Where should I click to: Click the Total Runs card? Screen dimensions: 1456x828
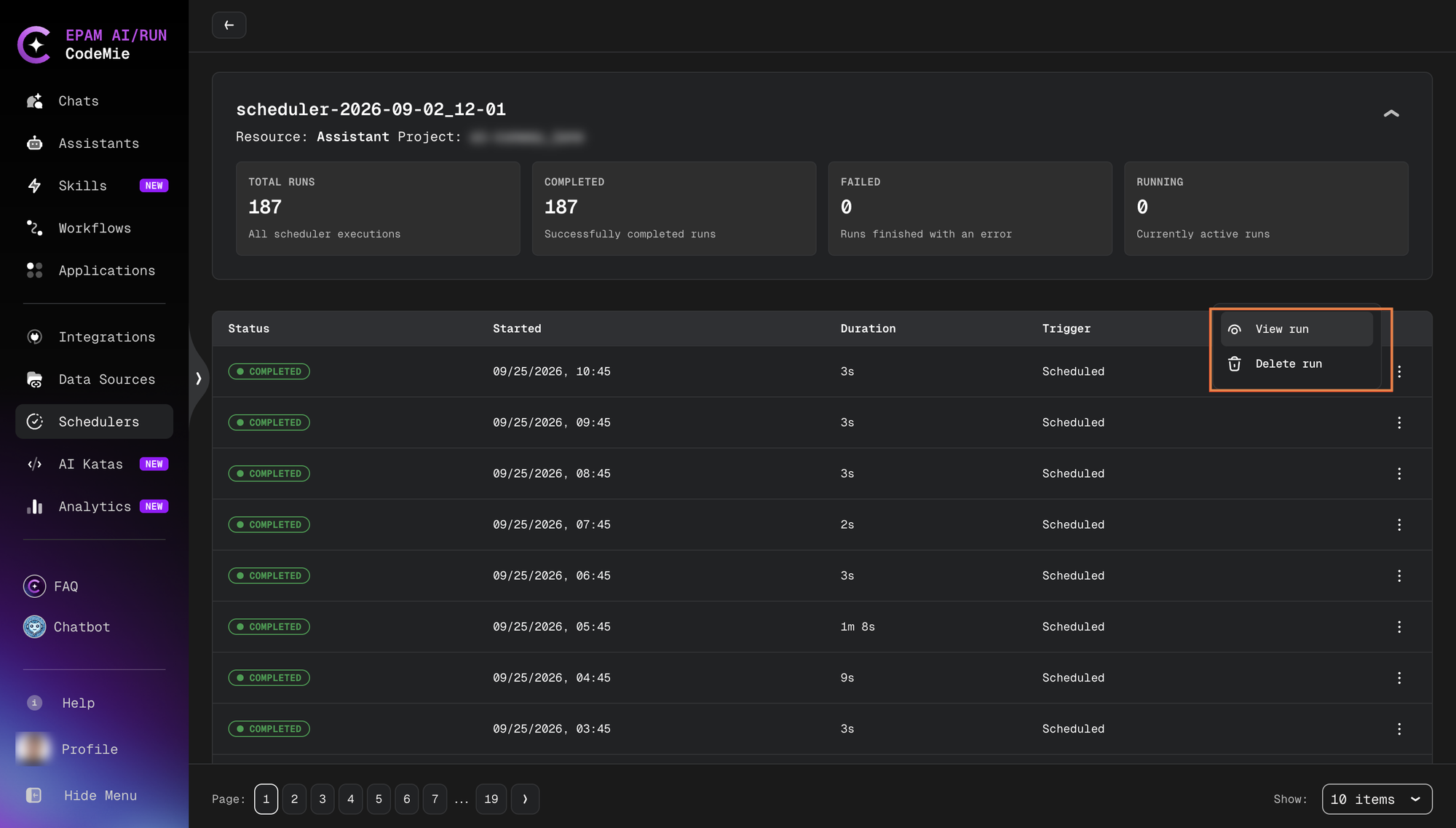point(378,208)
